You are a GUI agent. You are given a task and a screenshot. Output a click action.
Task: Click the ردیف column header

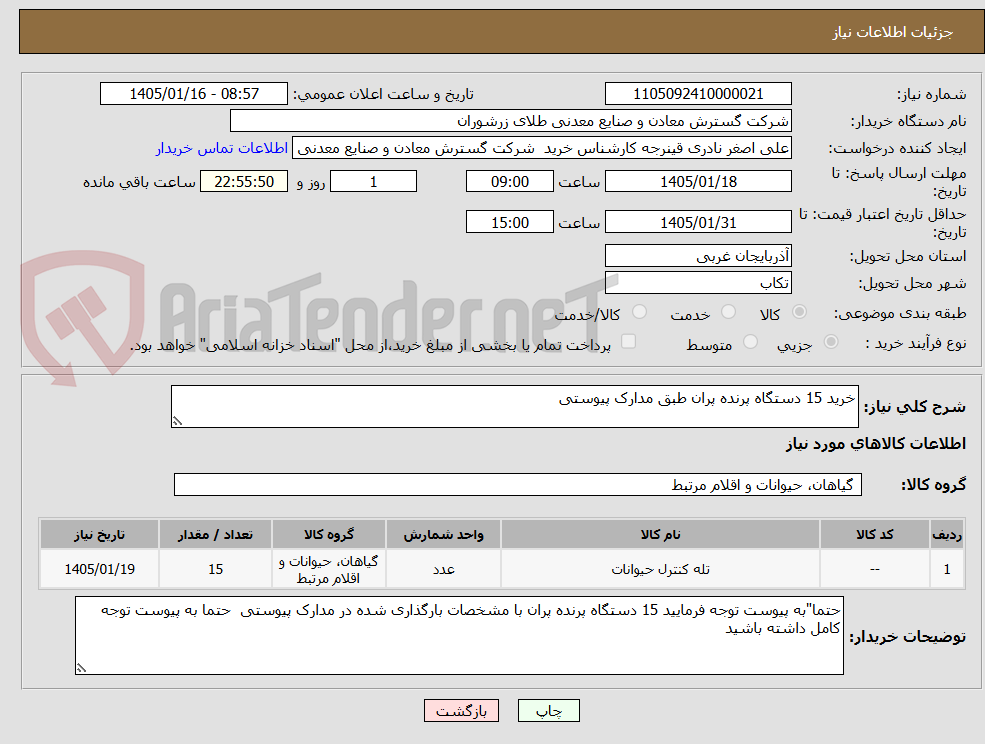(x=947, y=534)
